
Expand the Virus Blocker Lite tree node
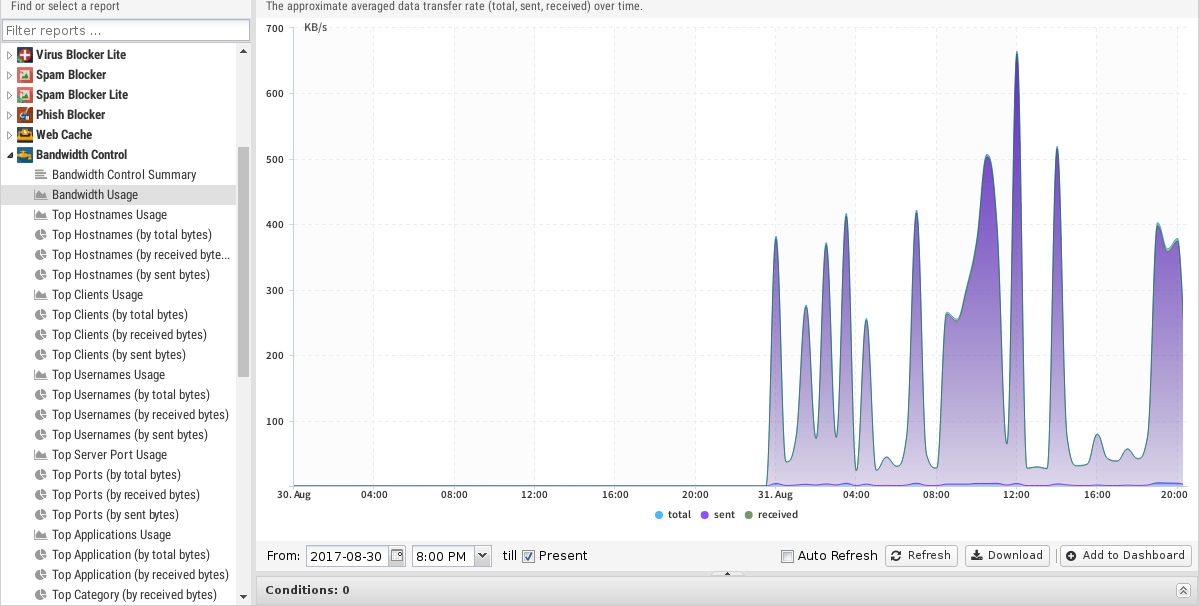point(9,55)
